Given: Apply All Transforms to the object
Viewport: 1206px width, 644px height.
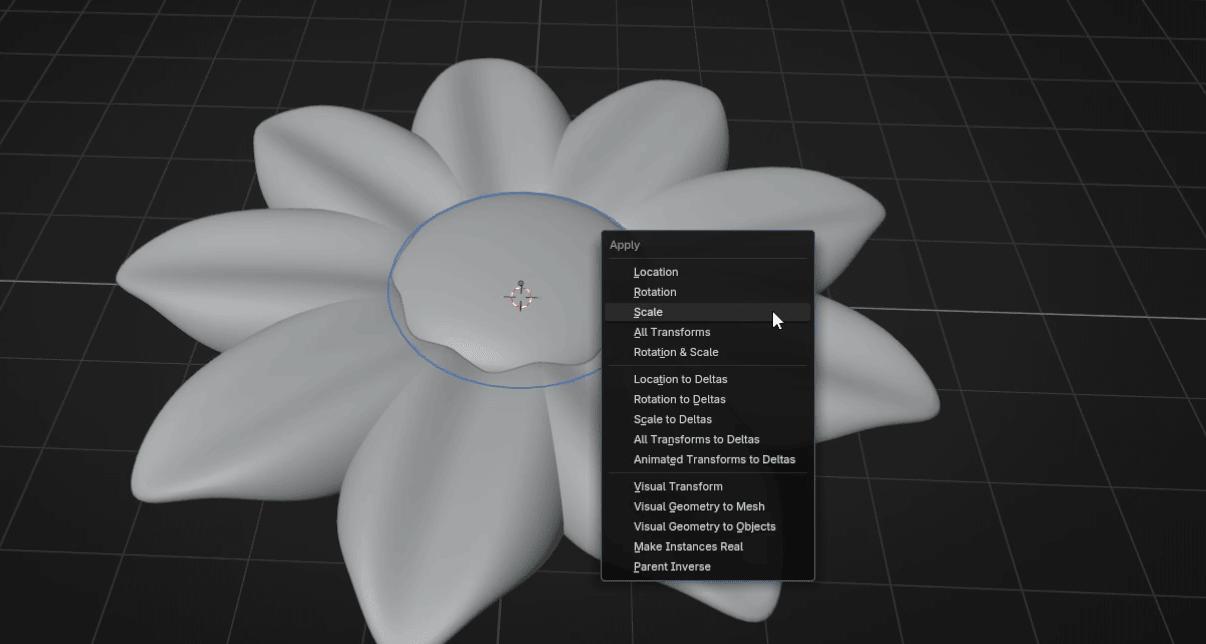Looking at the screenshot, I should 672,332.
